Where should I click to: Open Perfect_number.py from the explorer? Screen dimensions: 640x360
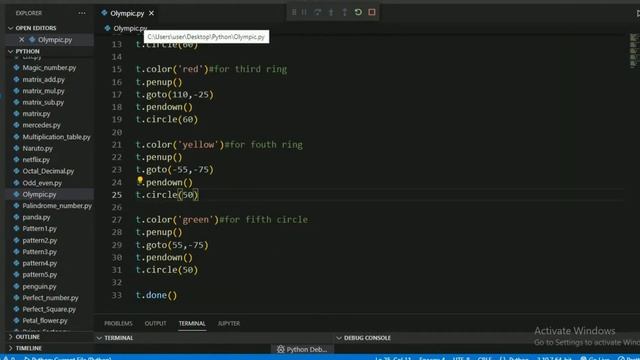(50, 298)
